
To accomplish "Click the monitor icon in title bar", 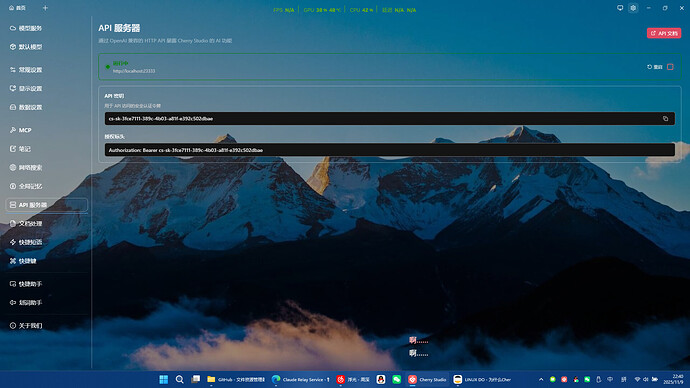I will pyautogui.click(x=620, y=8).
